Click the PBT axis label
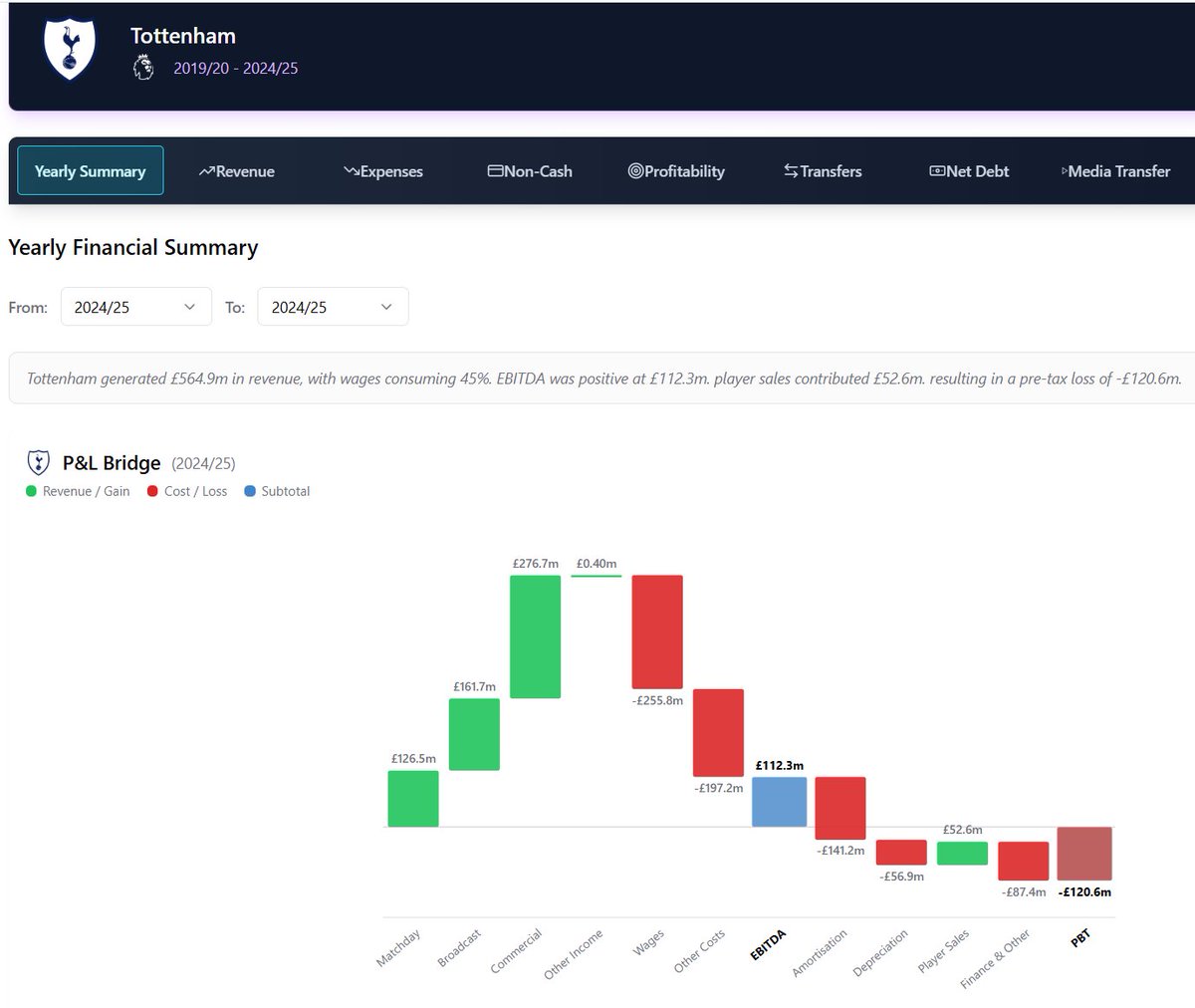The width and height of the screenshot is (1195, 1008). (x=1081, y=938)
